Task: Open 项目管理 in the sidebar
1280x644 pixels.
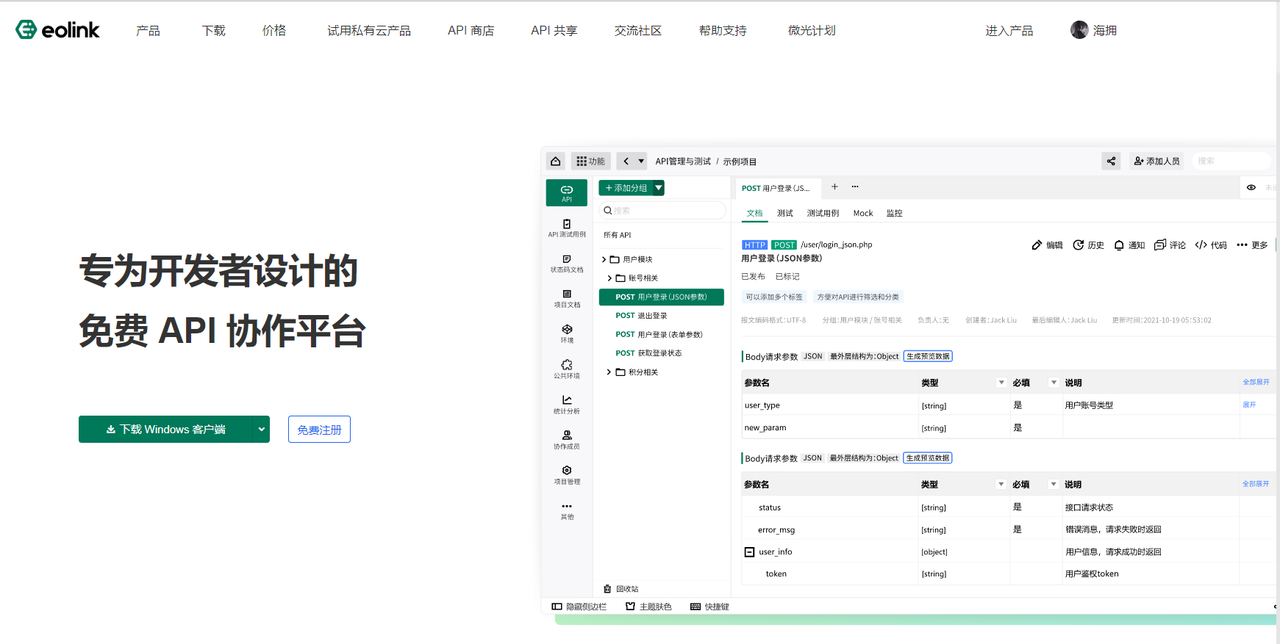Action: tap(567, 475)
